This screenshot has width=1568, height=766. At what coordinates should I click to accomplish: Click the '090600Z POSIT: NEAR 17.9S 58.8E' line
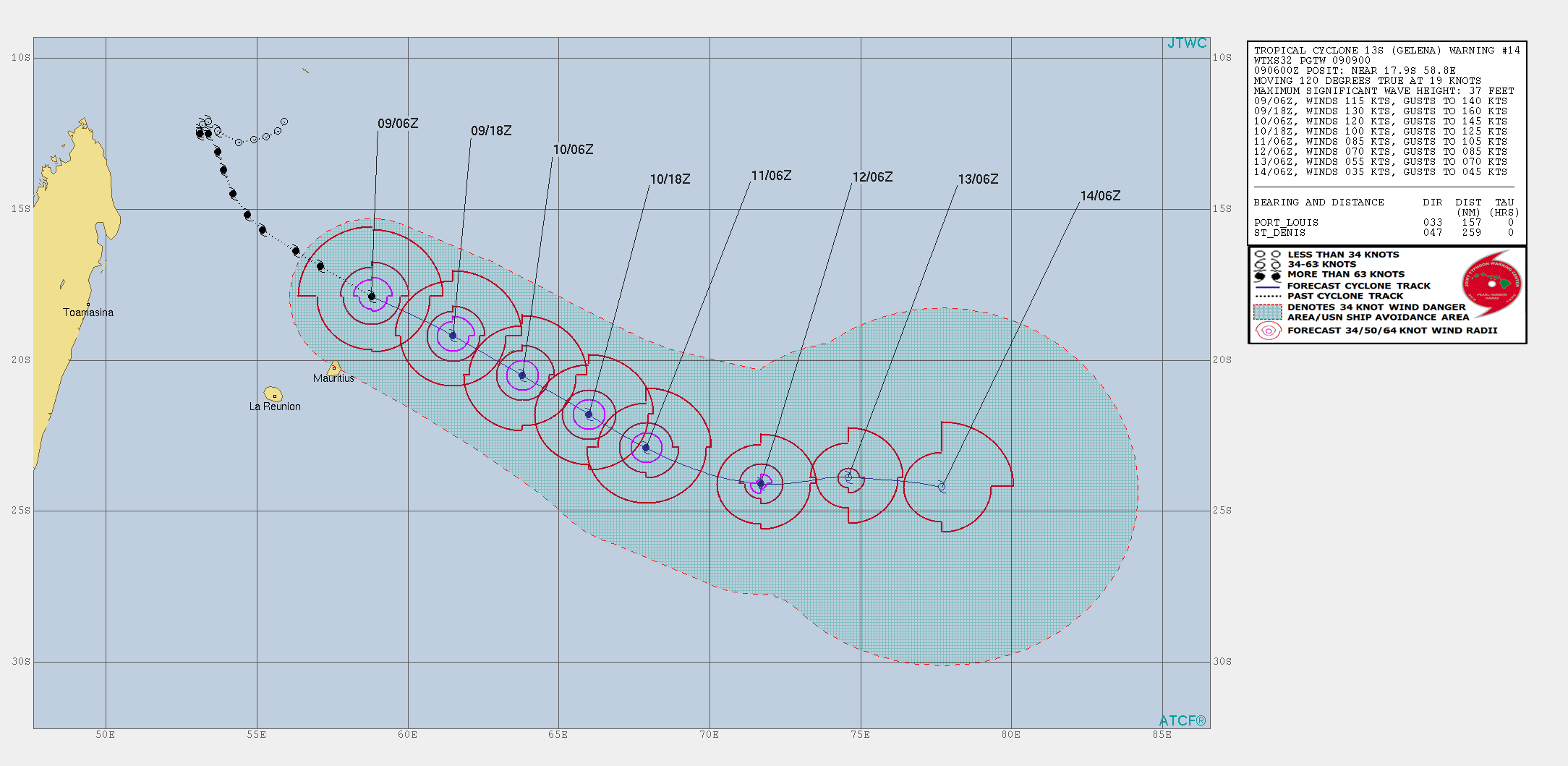(1355, 71)
